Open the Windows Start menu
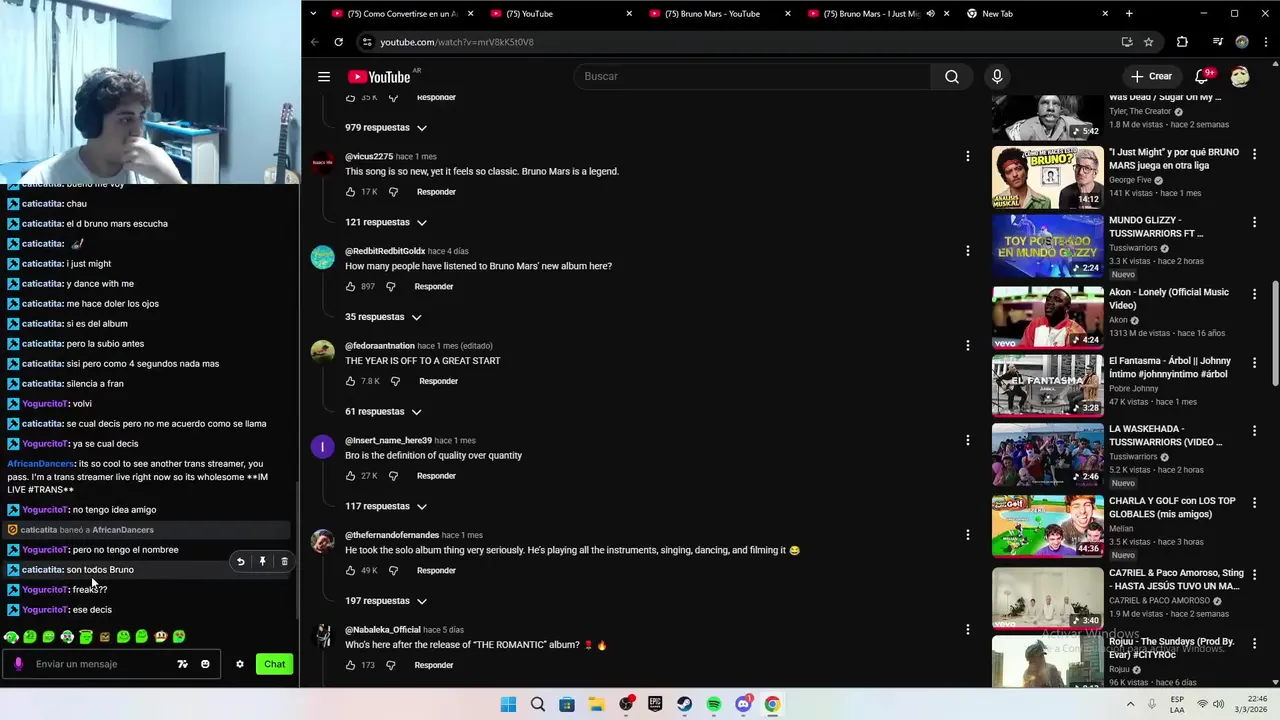The height and width of the screenshot is (720, 1280). [x=508, y=704]
